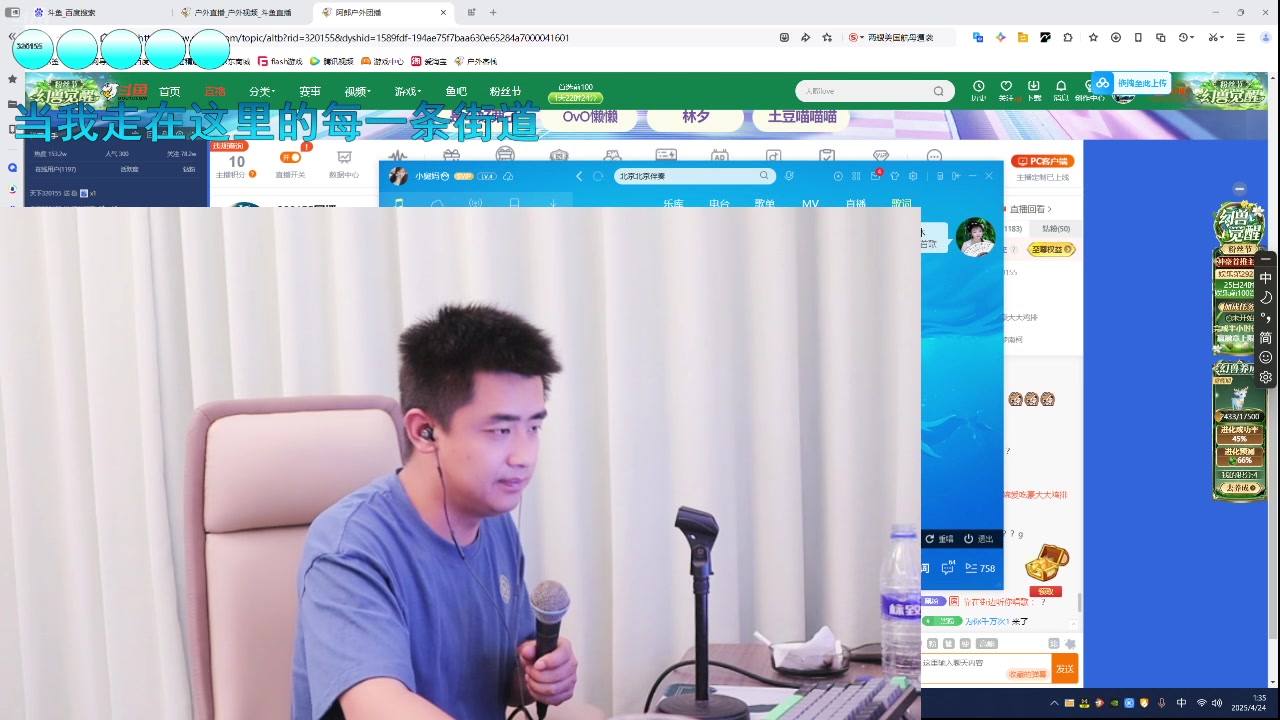The height and width of the screenshot is (720, 1280).
Task: Toggle the 直播开关 switch
Action: (x=291, y=158)
